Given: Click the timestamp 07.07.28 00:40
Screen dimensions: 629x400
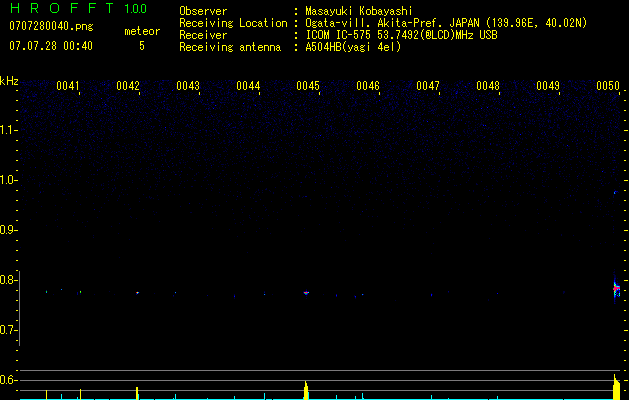Looking at the screenshot, I should point(51,46).
